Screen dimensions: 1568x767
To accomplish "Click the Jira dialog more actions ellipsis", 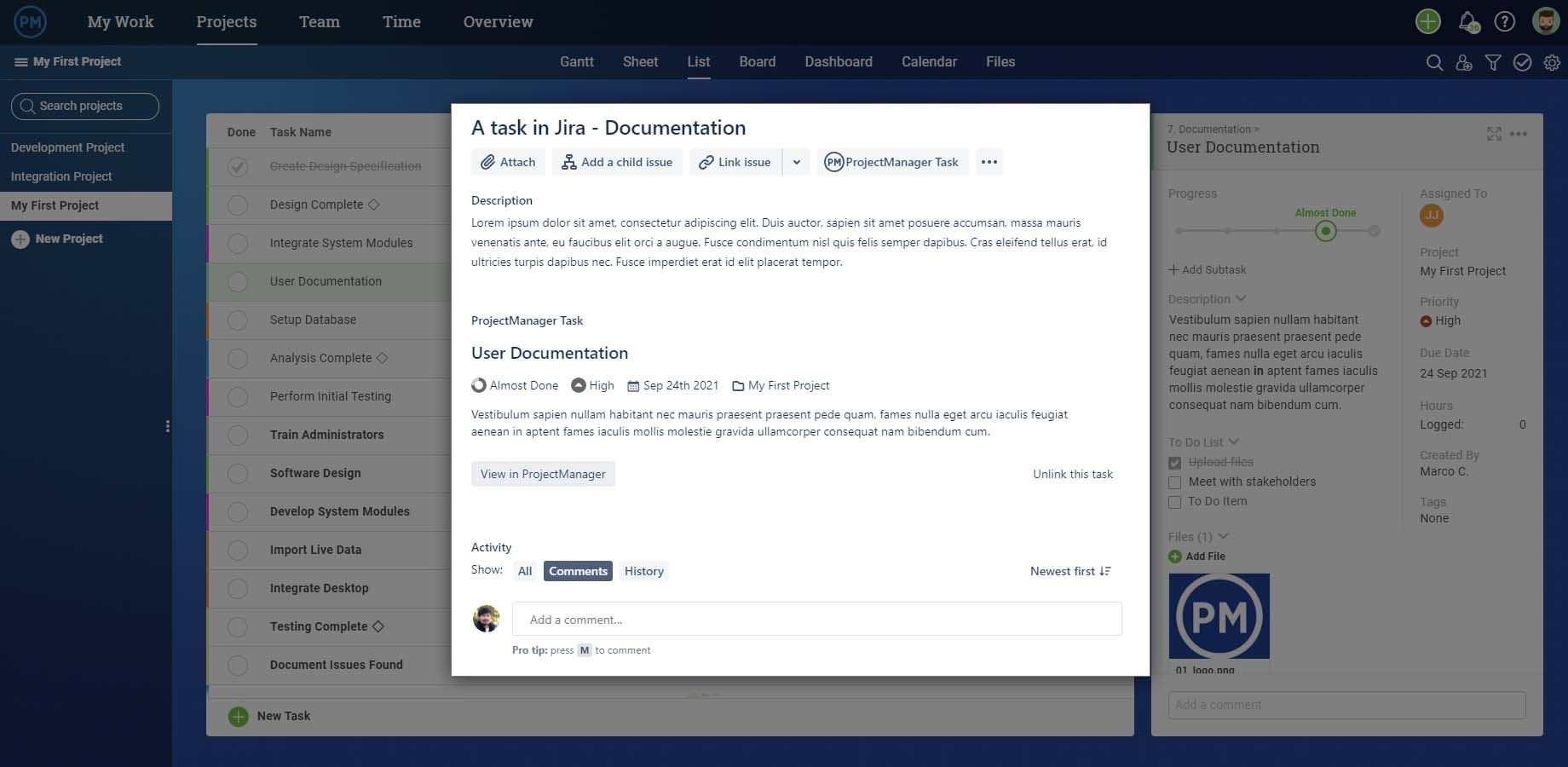I will pyautogui.click(x=989, y=162).
